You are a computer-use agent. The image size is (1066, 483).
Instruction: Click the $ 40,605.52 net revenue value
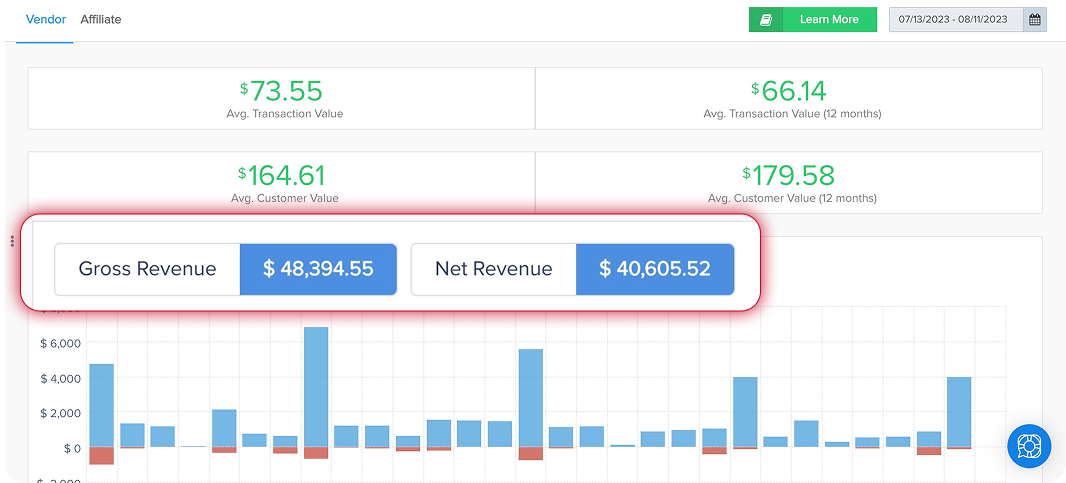[655, 269]
